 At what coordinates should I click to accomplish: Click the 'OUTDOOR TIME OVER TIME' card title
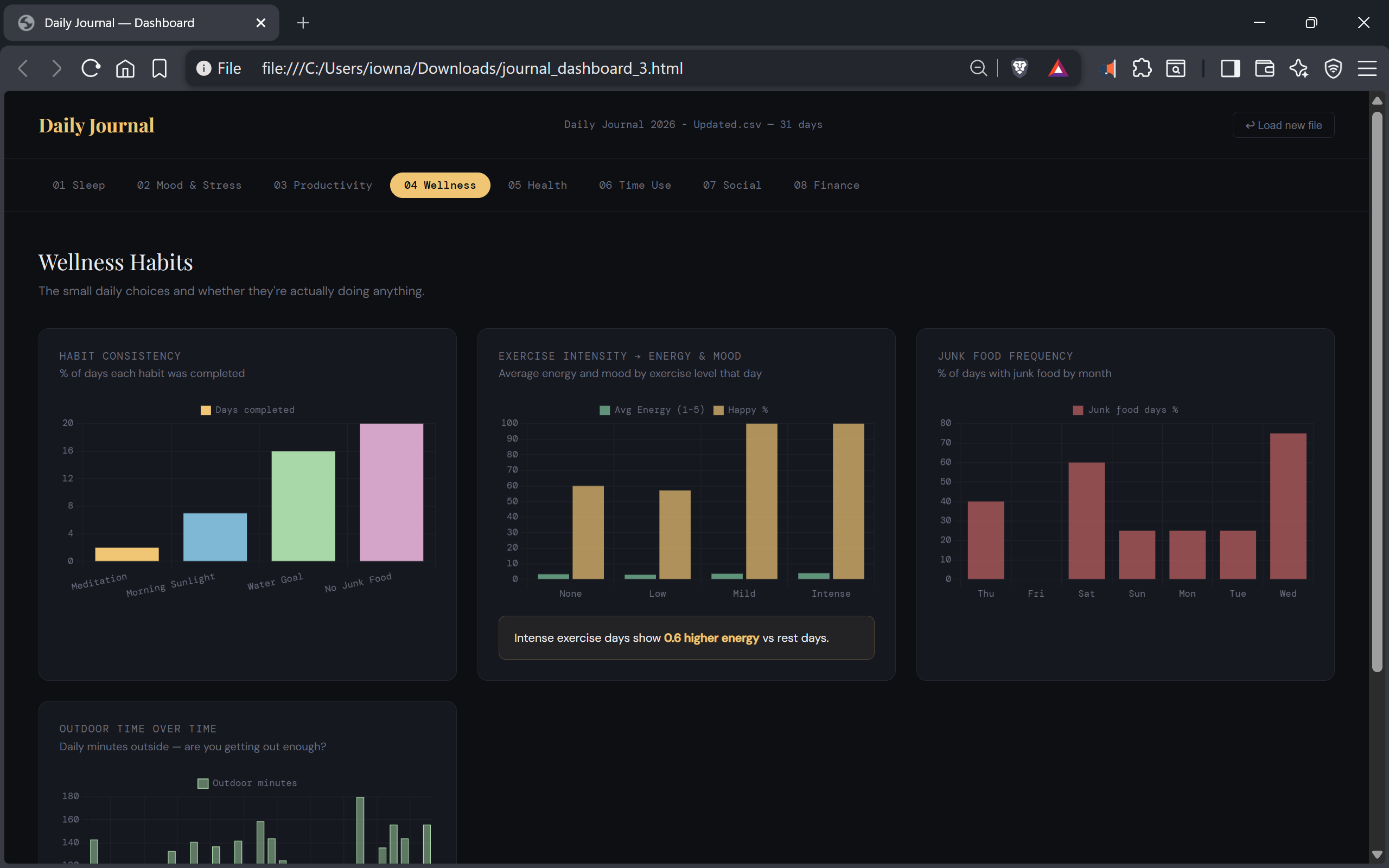click(138, 729)
